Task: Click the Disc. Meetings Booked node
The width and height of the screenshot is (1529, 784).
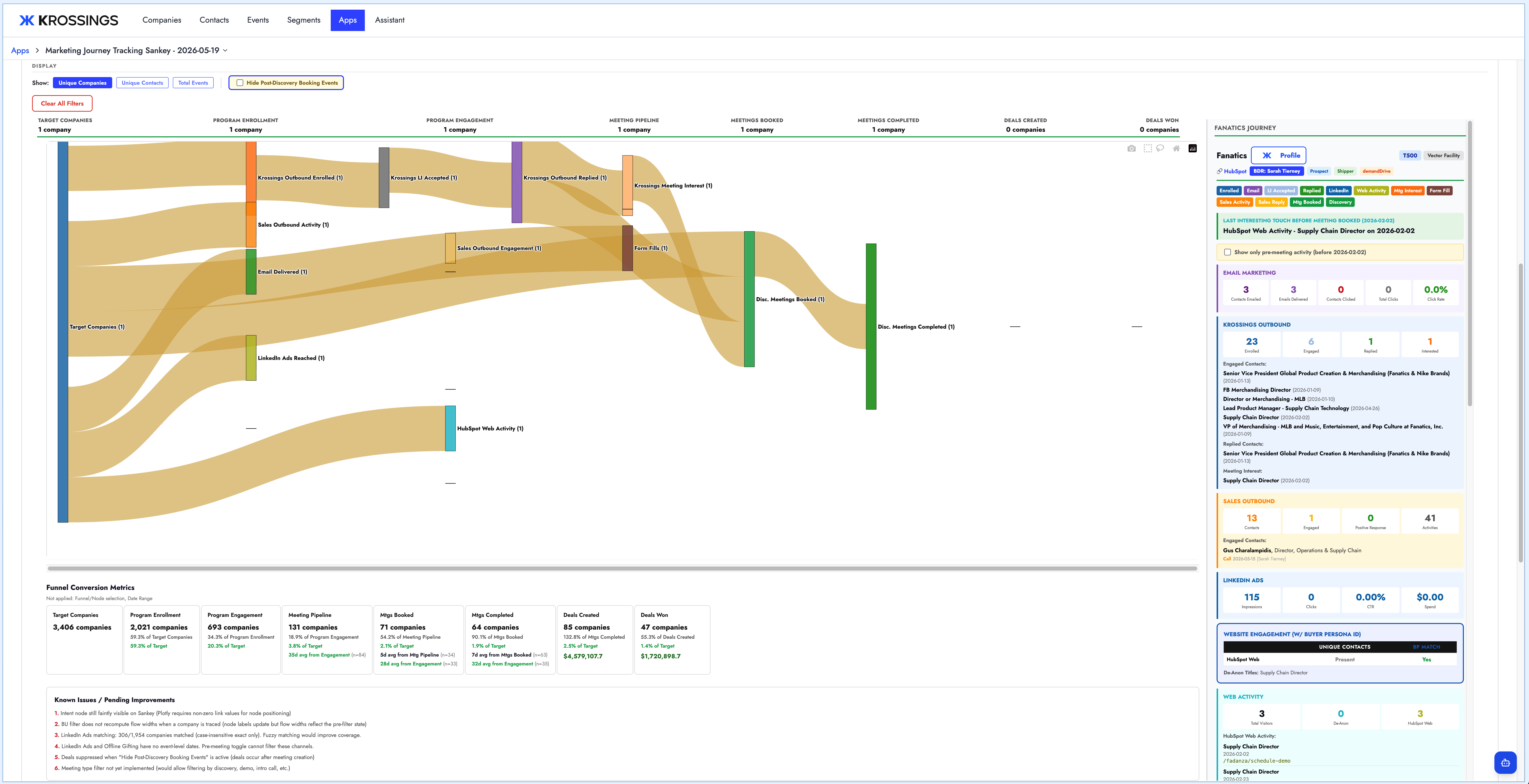Action: [x=750, y=299]
